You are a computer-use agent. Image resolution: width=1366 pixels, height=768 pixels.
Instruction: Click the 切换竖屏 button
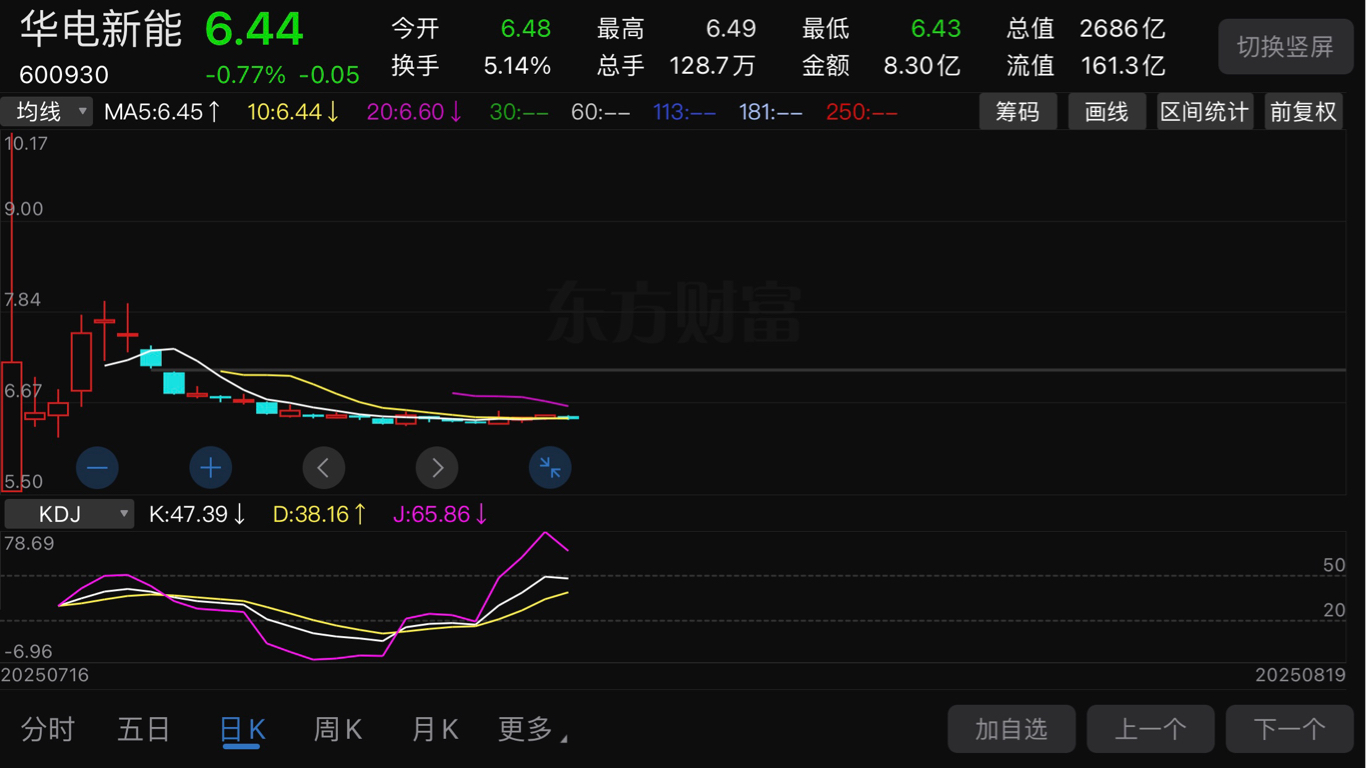pyautogui.click(x=1285, y=46)
